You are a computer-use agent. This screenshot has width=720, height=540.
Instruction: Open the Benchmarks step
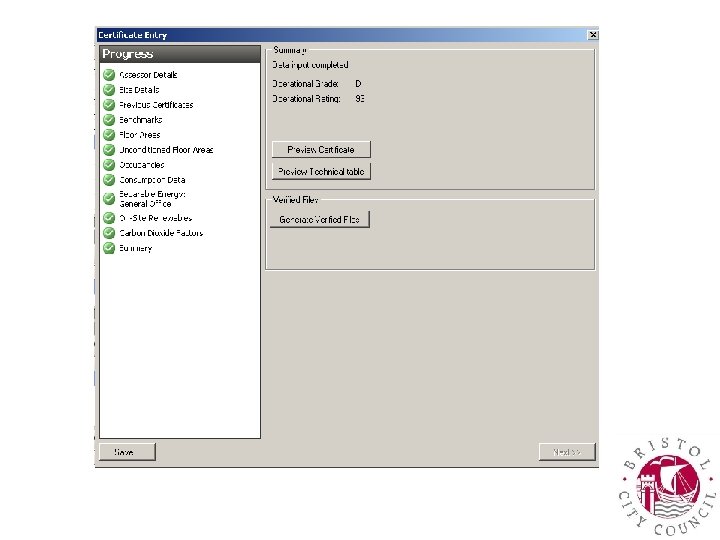click(141, 120)
